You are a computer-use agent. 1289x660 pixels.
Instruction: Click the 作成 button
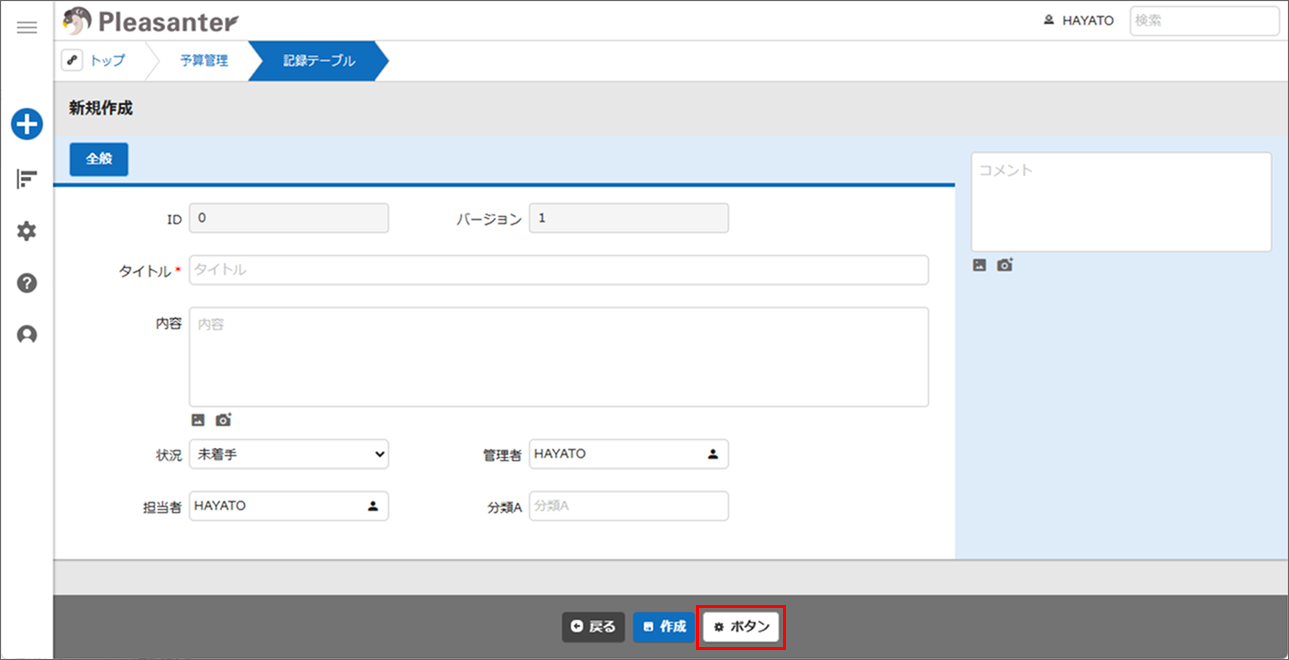[x=664, y=627]
